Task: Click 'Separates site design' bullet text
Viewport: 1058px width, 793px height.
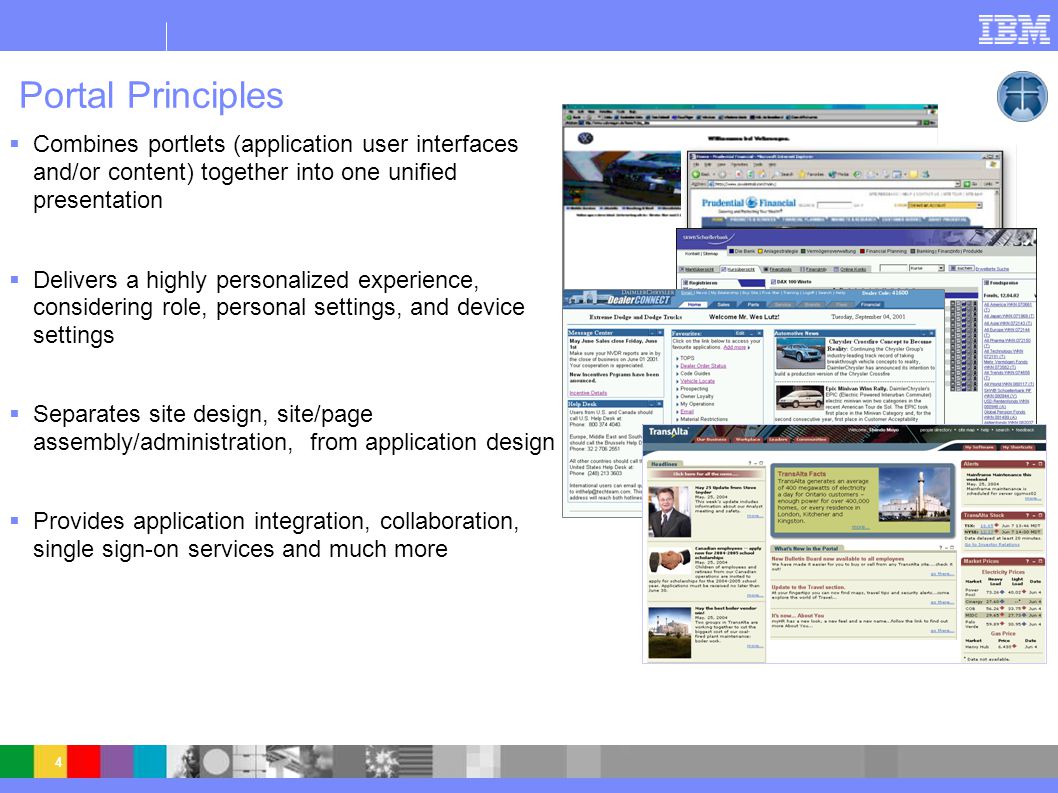Action: [x=294, y=427]
